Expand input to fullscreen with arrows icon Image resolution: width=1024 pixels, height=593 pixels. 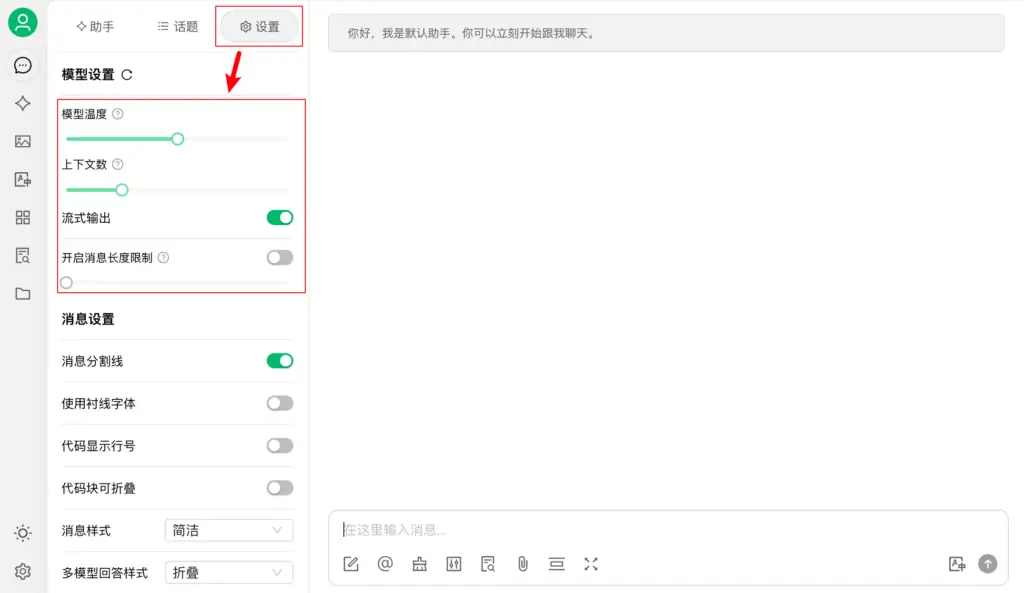[x=590, y=564]
